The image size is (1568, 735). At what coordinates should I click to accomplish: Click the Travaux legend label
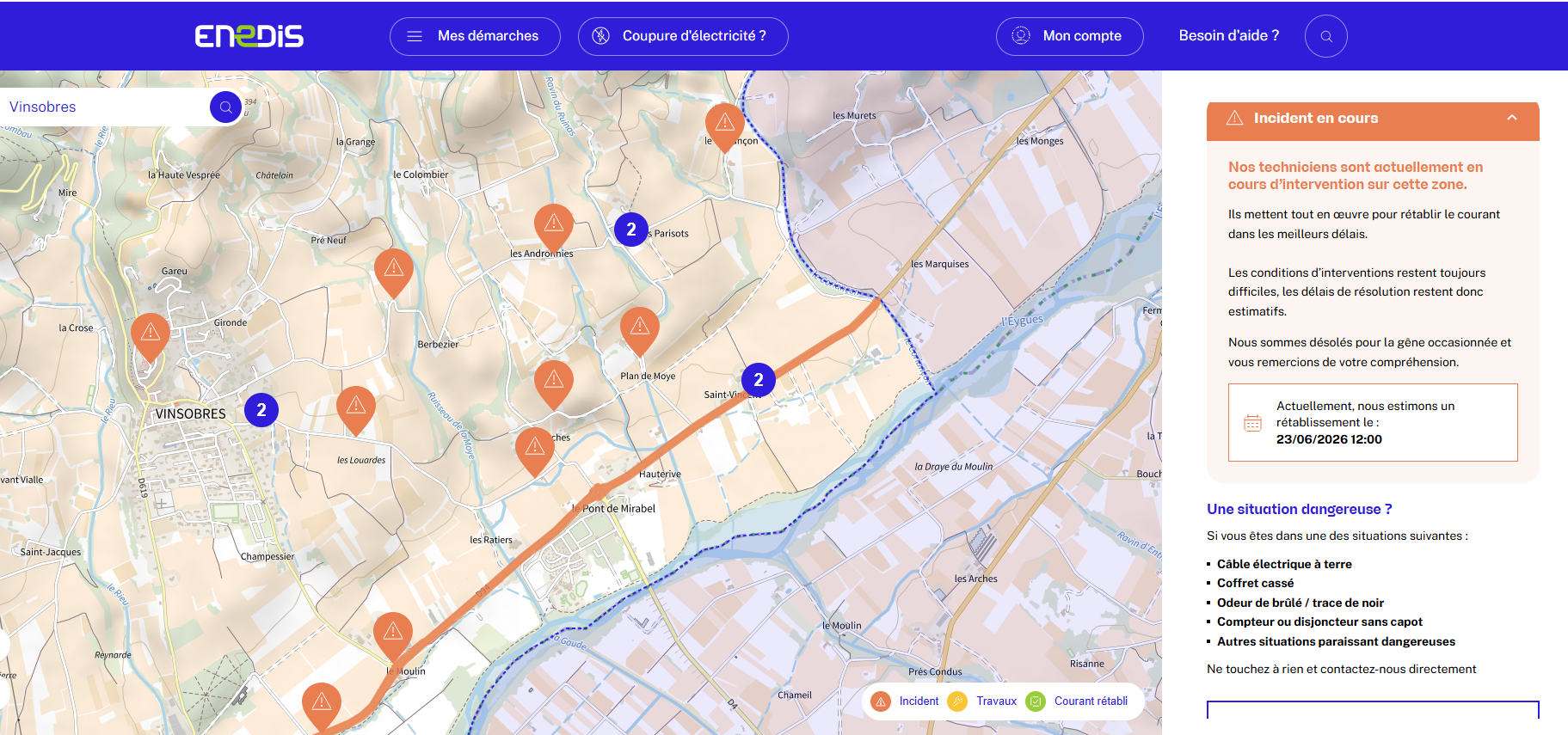996,701
